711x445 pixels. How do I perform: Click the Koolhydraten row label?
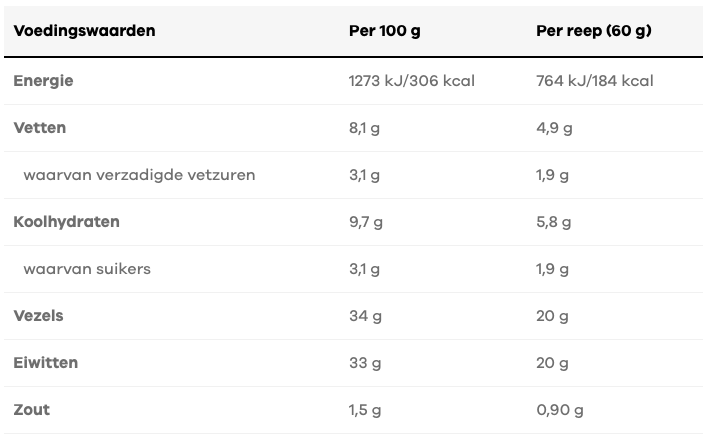pyautogui.click(x=66, y=222)
